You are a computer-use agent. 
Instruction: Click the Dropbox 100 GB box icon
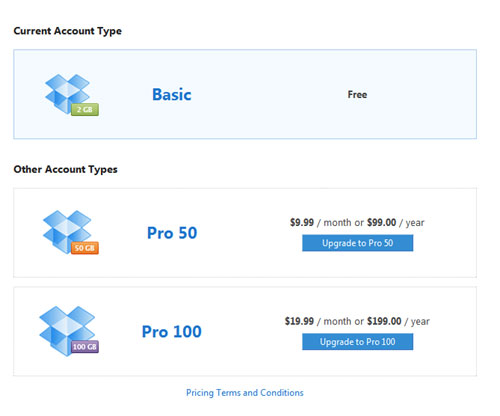(69, 331)
